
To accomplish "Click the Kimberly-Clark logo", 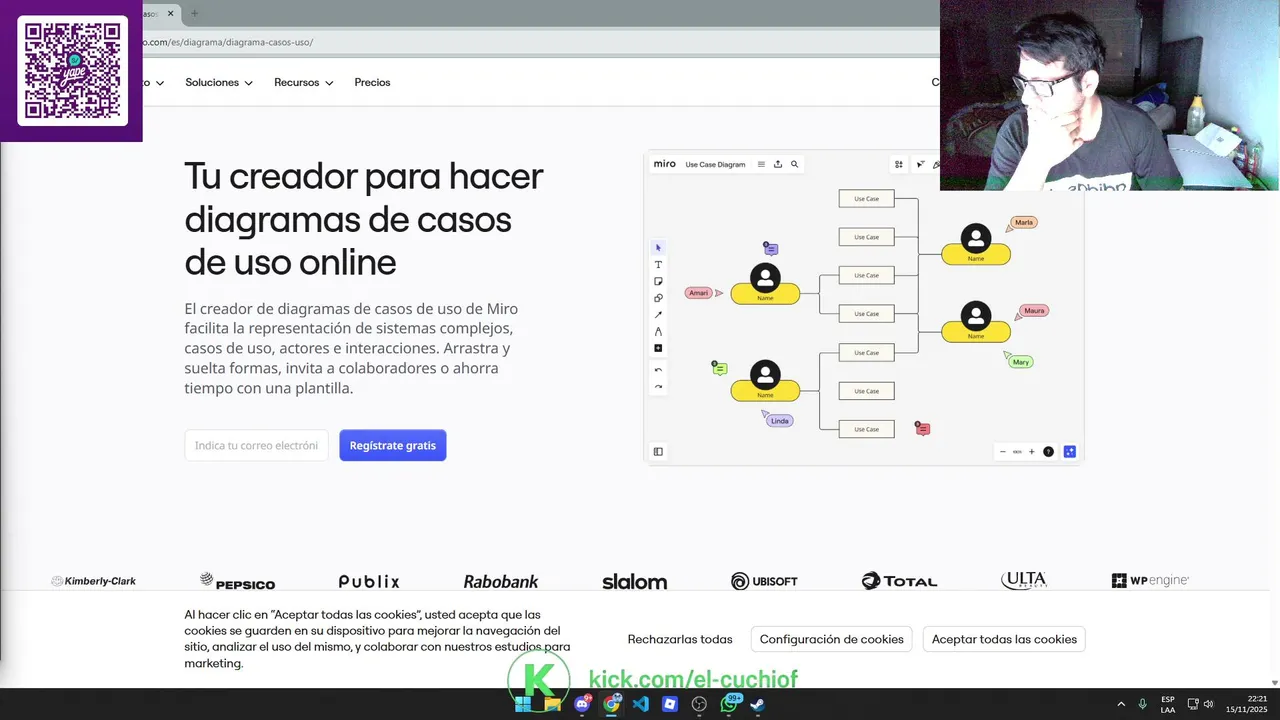I will pos(94,581).
